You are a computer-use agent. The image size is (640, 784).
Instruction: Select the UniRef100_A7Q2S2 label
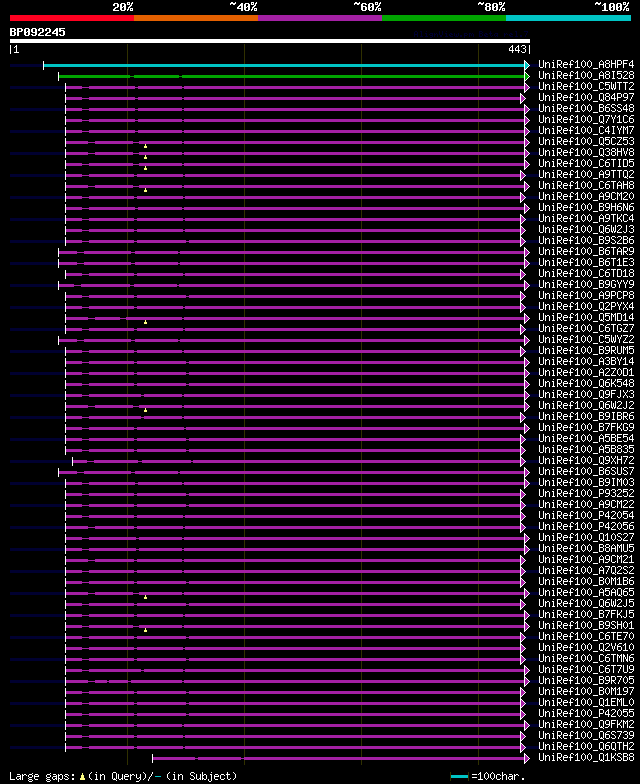pos(586,570)
